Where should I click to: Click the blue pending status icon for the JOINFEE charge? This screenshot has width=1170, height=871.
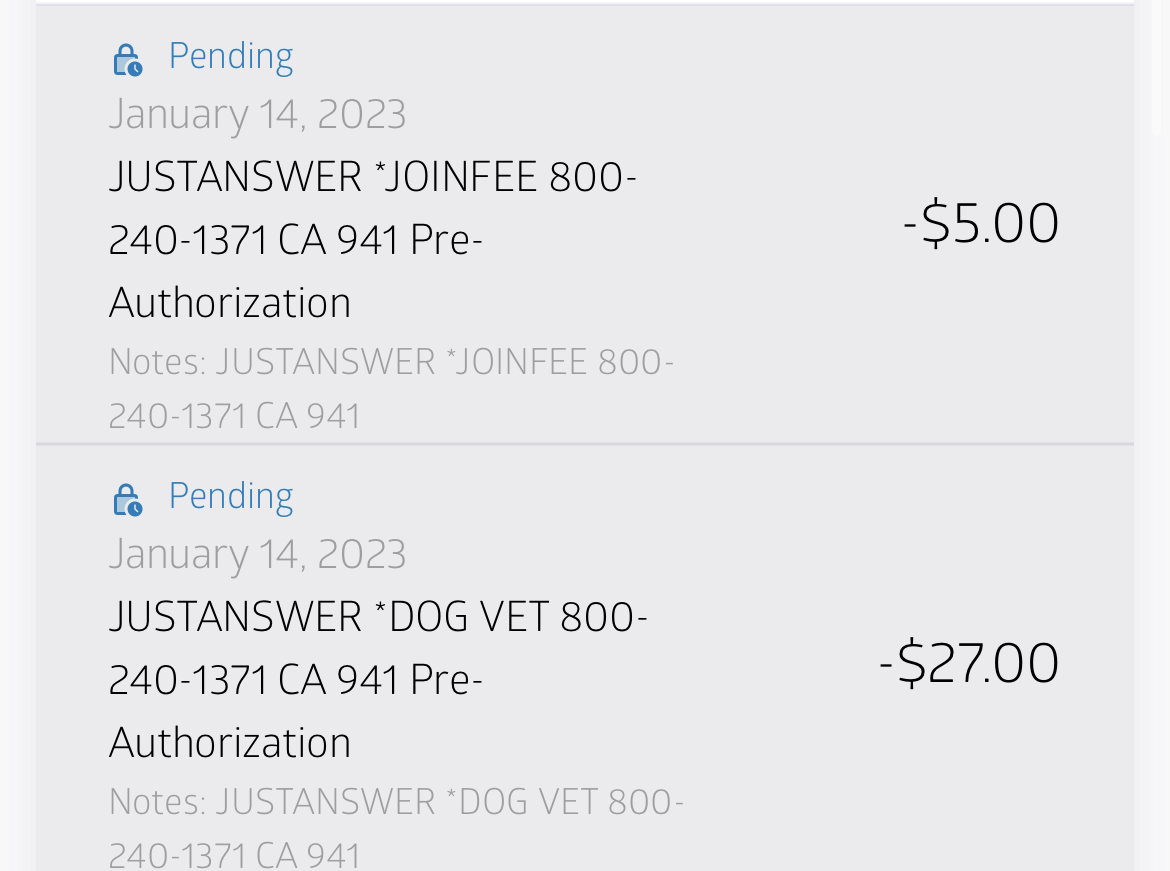tap(126, 57)
